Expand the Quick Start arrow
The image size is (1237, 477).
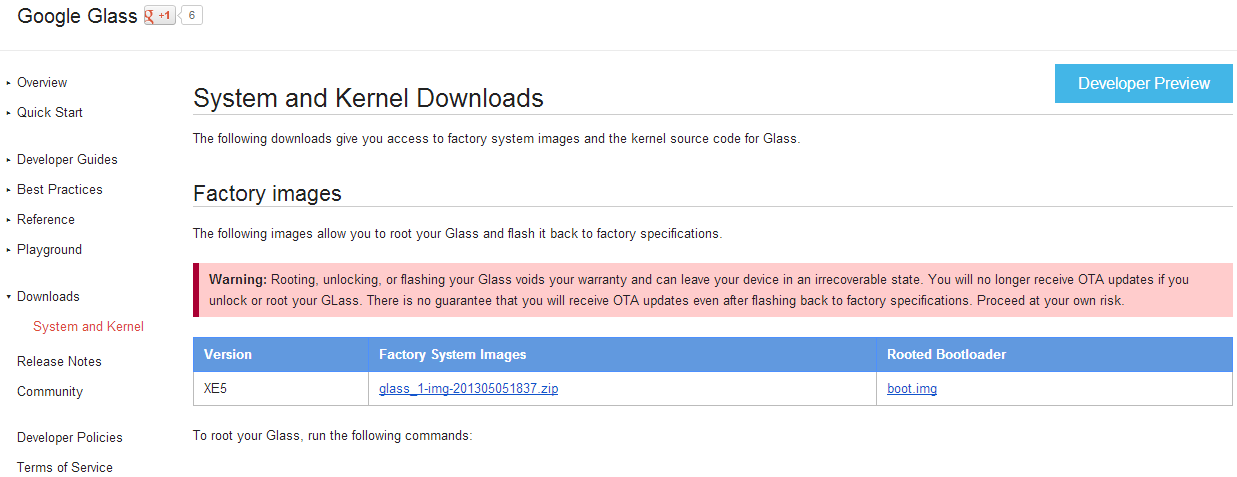point(8,113)
